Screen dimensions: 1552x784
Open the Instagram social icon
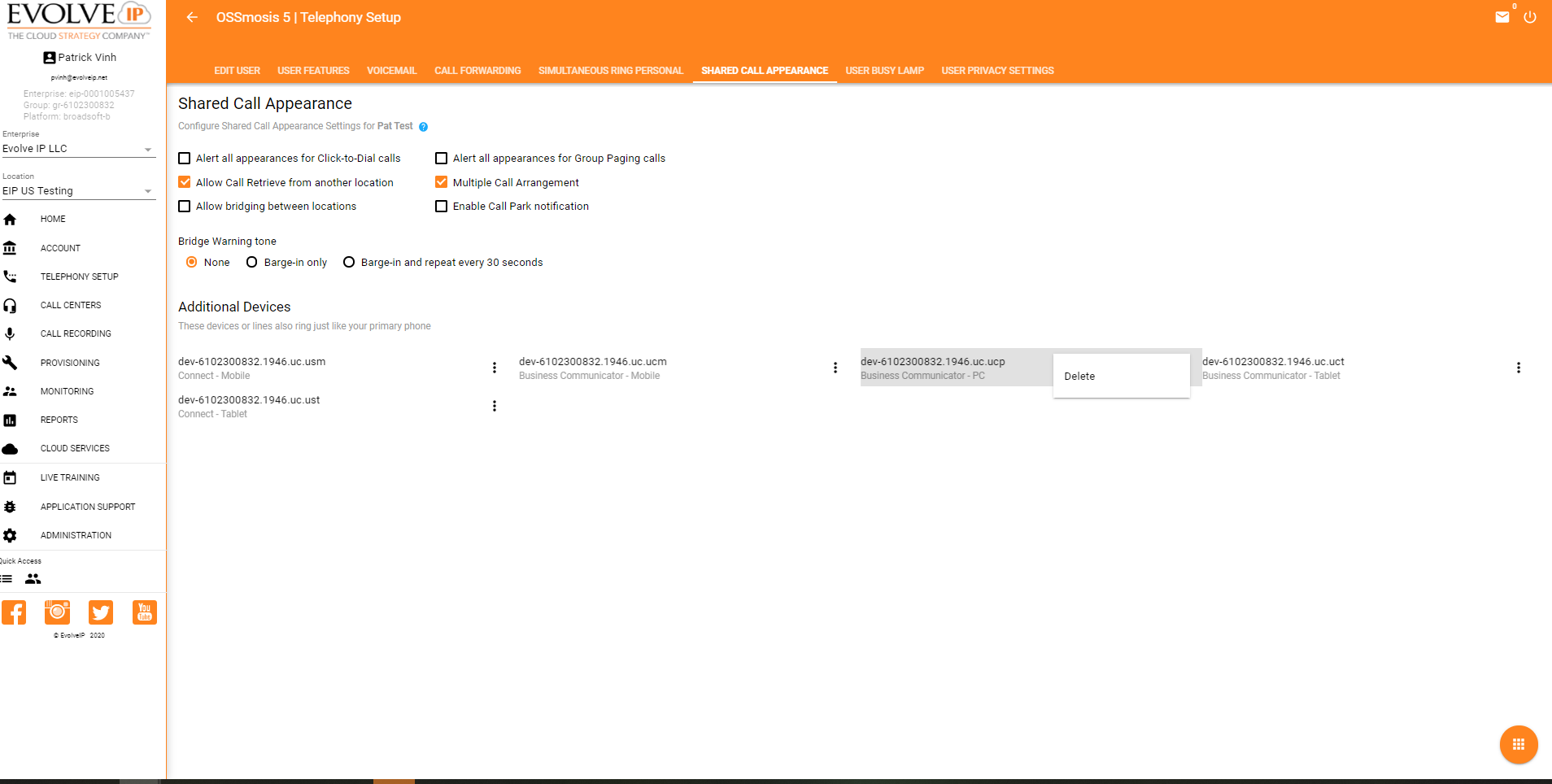point(57,612)
